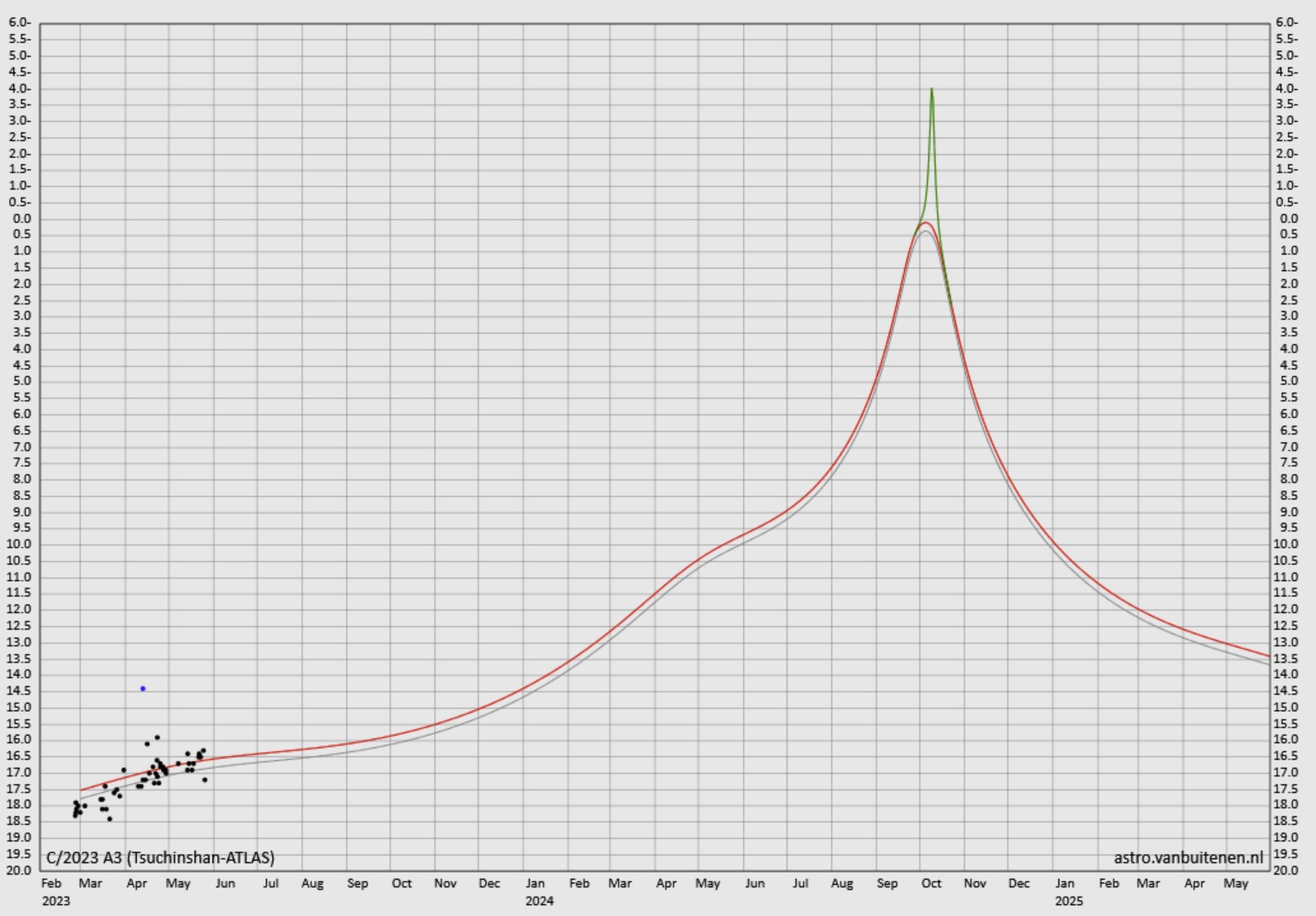
Task: Click the C/2023 A3 (Tsuchinshan-ATLAS) title text
Action: point(160,857)
